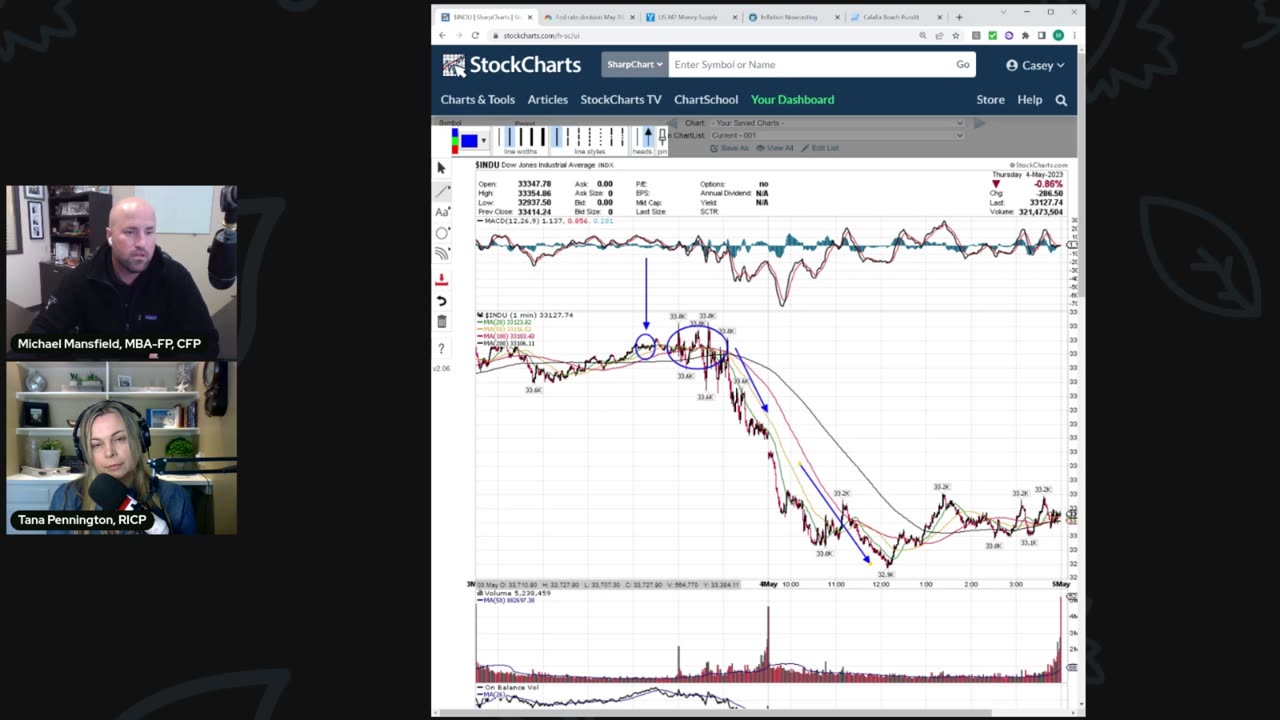
Task: Go to Your Dashboard
Action: point(792,100)
